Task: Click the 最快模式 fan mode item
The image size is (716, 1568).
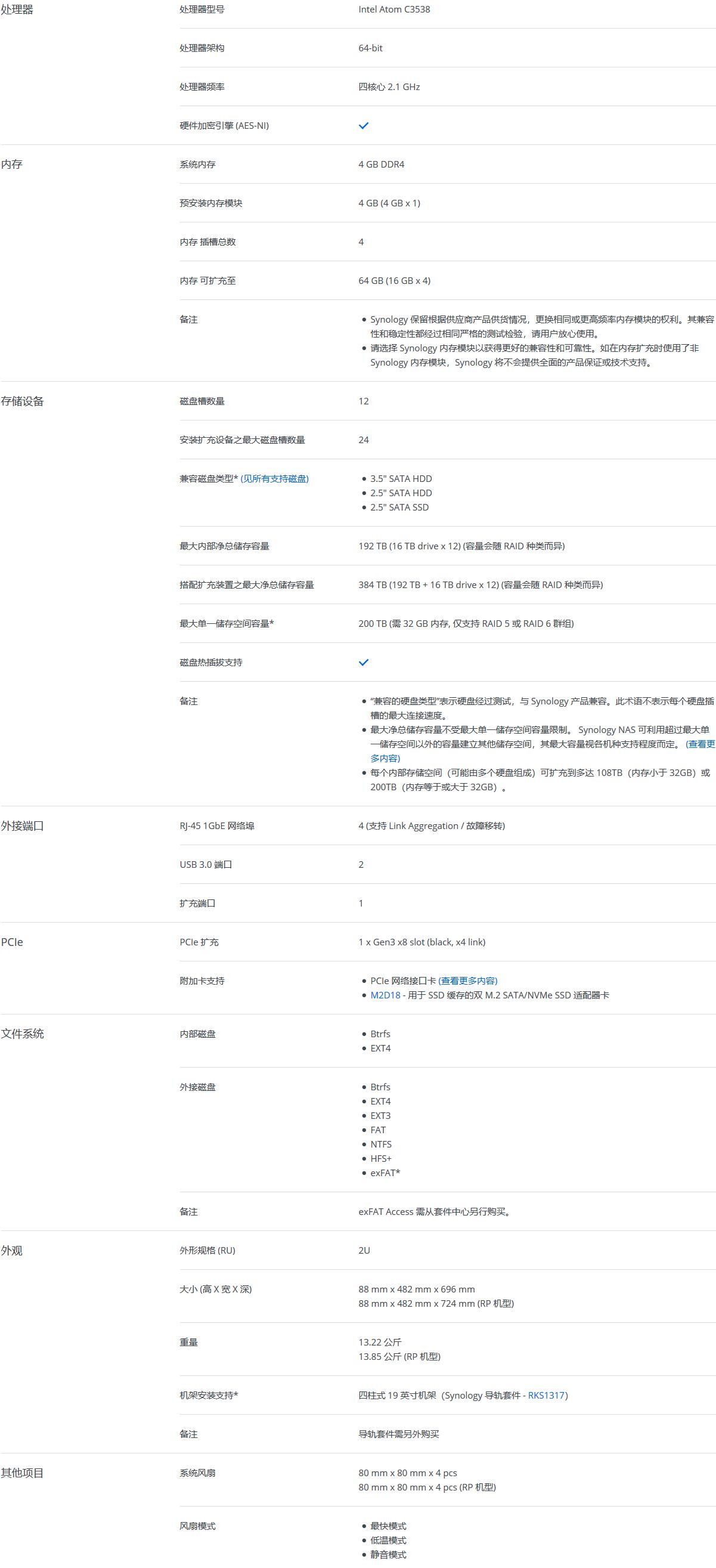Action: pos(388,1526)
